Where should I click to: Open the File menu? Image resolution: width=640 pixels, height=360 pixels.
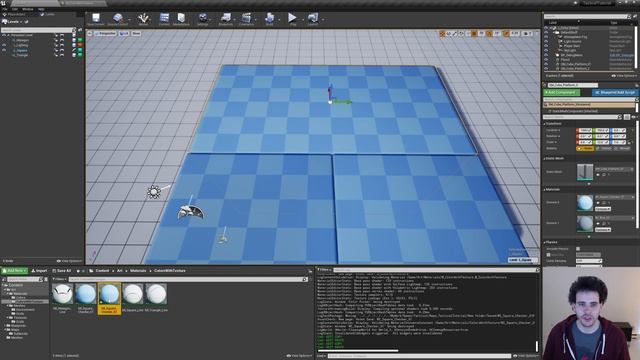click(5, 9)
